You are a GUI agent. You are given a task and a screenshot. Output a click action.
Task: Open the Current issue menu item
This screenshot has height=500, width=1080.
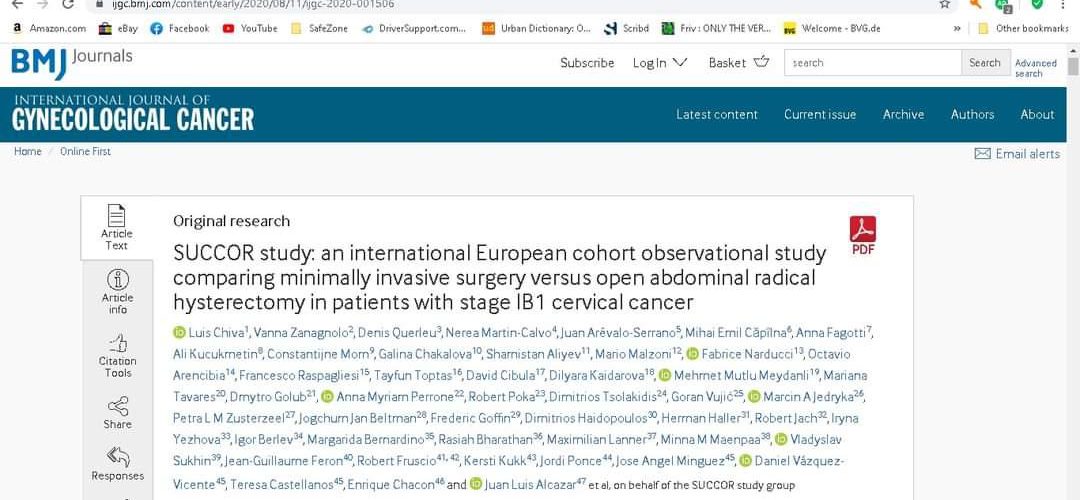click(820, 114)
